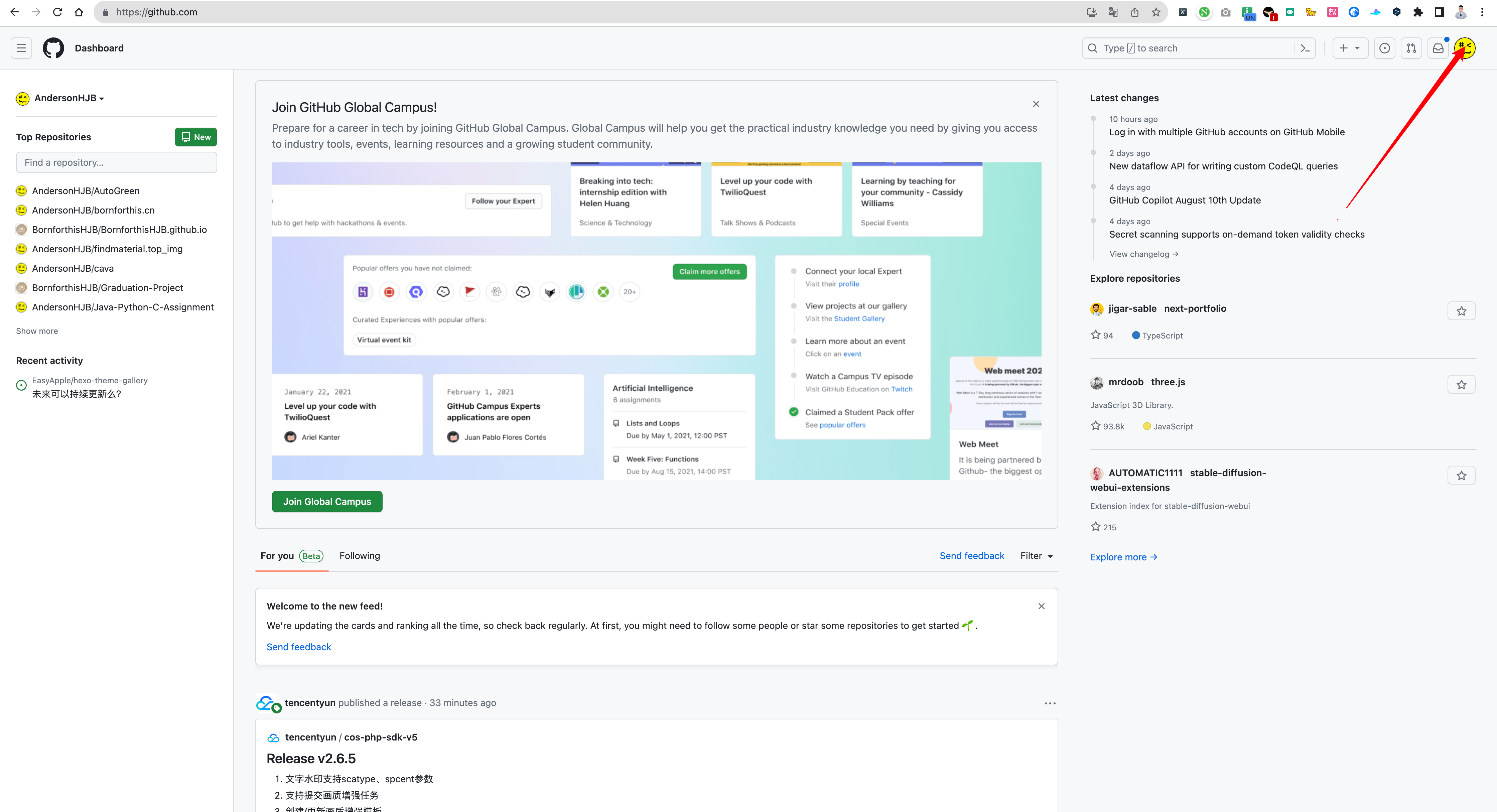Image resolution: width=1497 pixels, height=812 pixels.
Task: Open the AndersonHJB/findmaterial.top_img repository
Action: point(108,249)
